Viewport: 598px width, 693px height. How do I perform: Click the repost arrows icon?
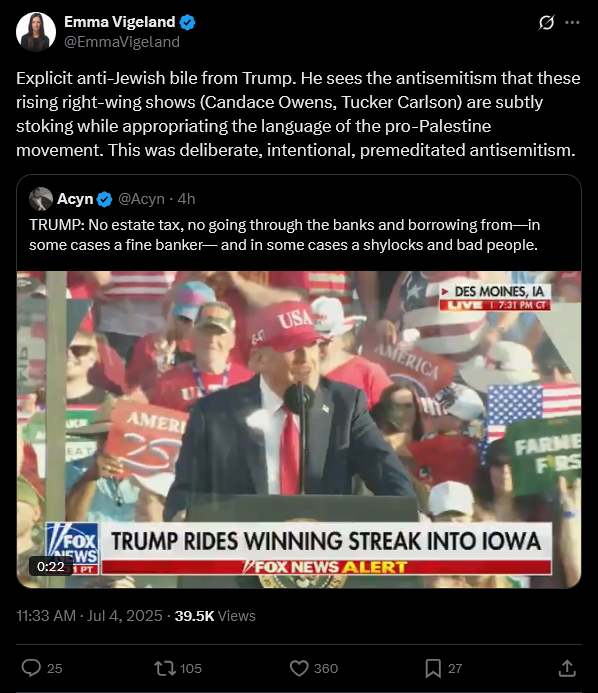click(x=165, y=668)
